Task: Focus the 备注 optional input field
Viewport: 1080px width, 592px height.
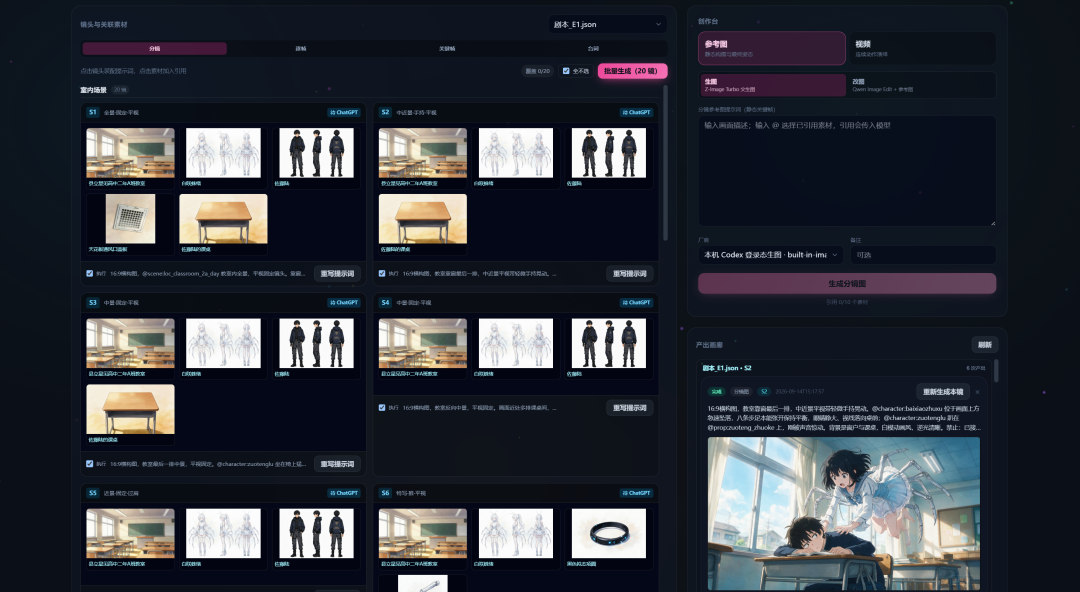Action: pyautogui.click(x=922, y=255)
